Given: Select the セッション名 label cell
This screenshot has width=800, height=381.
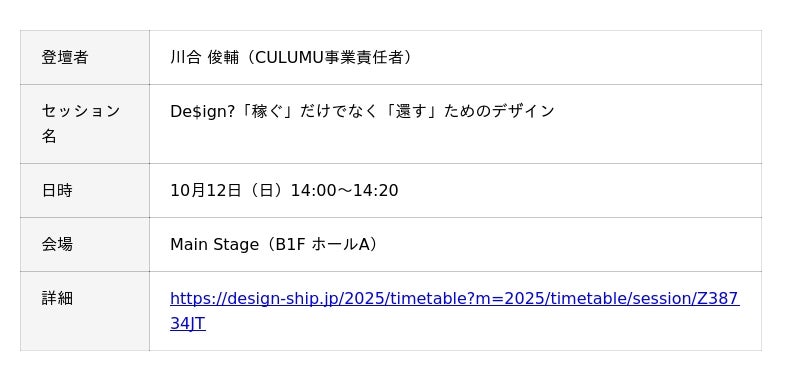Looking at the screenshot, I should 85,124.
